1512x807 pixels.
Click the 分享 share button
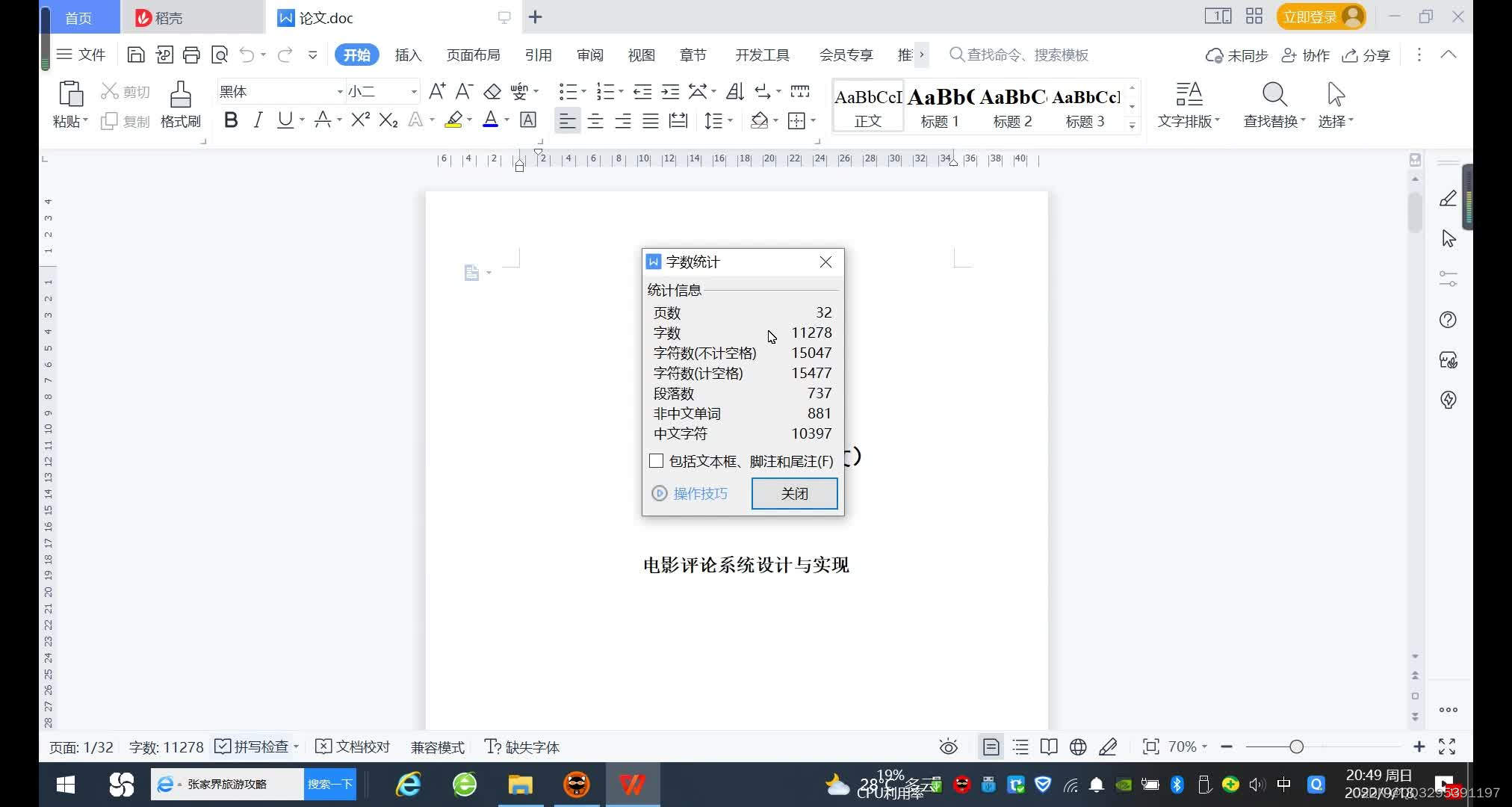click(1366, 55)
